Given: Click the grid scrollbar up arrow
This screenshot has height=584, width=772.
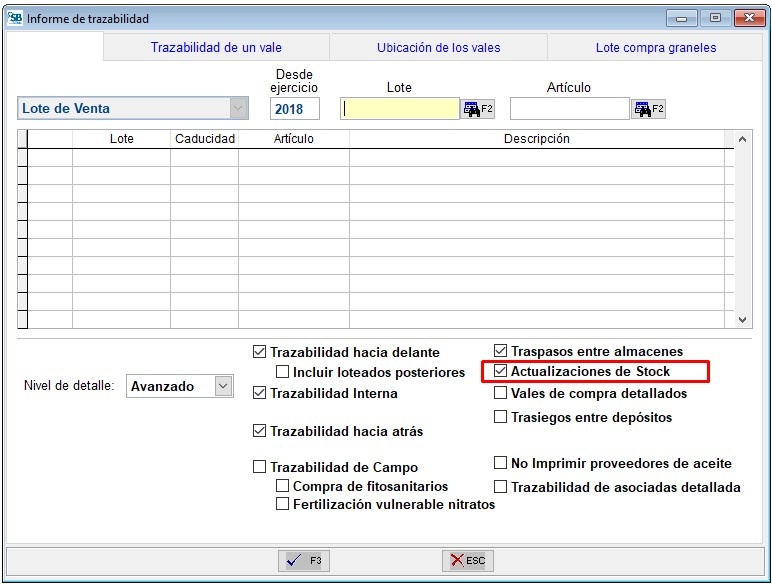Looking at the screenshot, I should [x=742, y=139].
